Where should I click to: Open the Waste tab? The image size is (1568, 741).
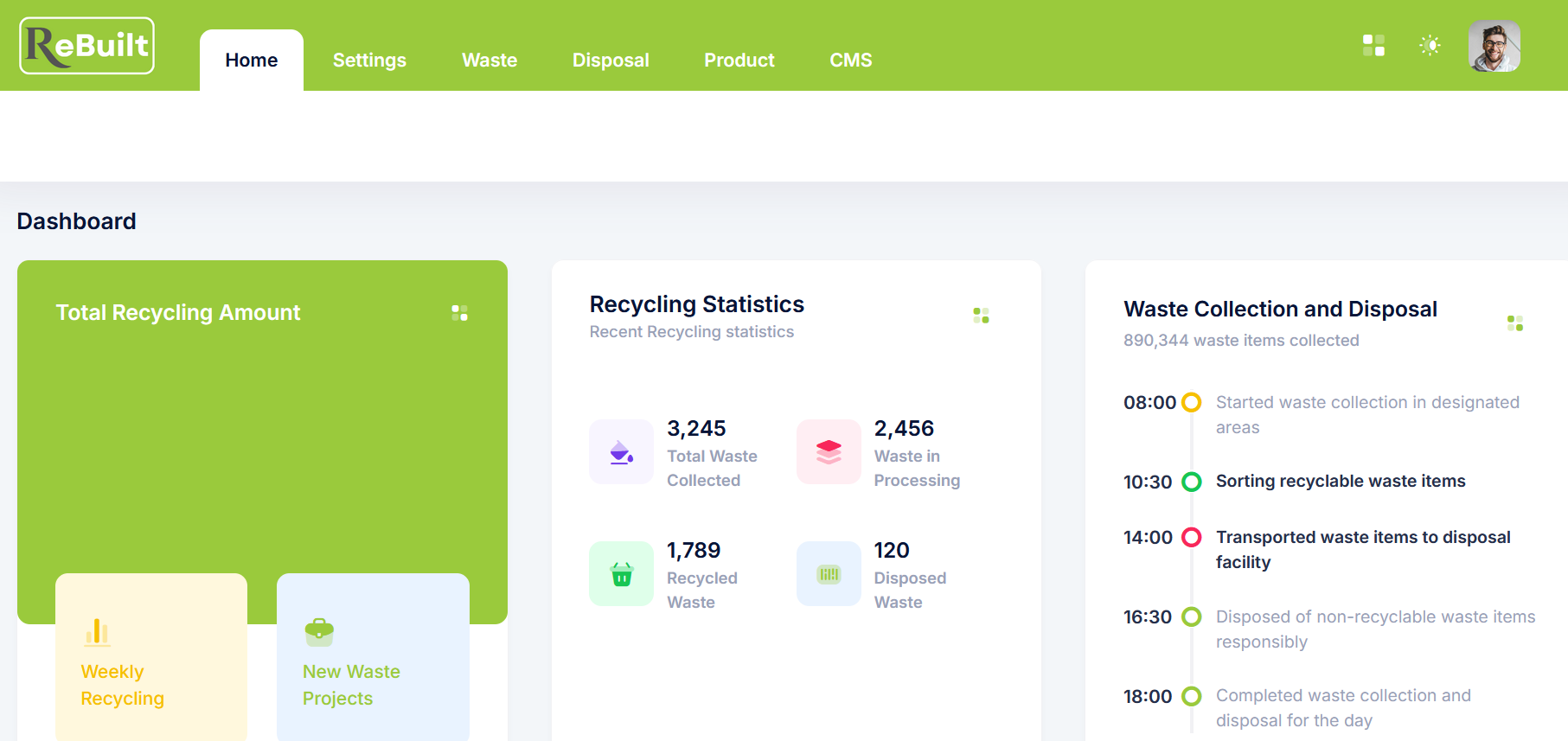(490, 61)
